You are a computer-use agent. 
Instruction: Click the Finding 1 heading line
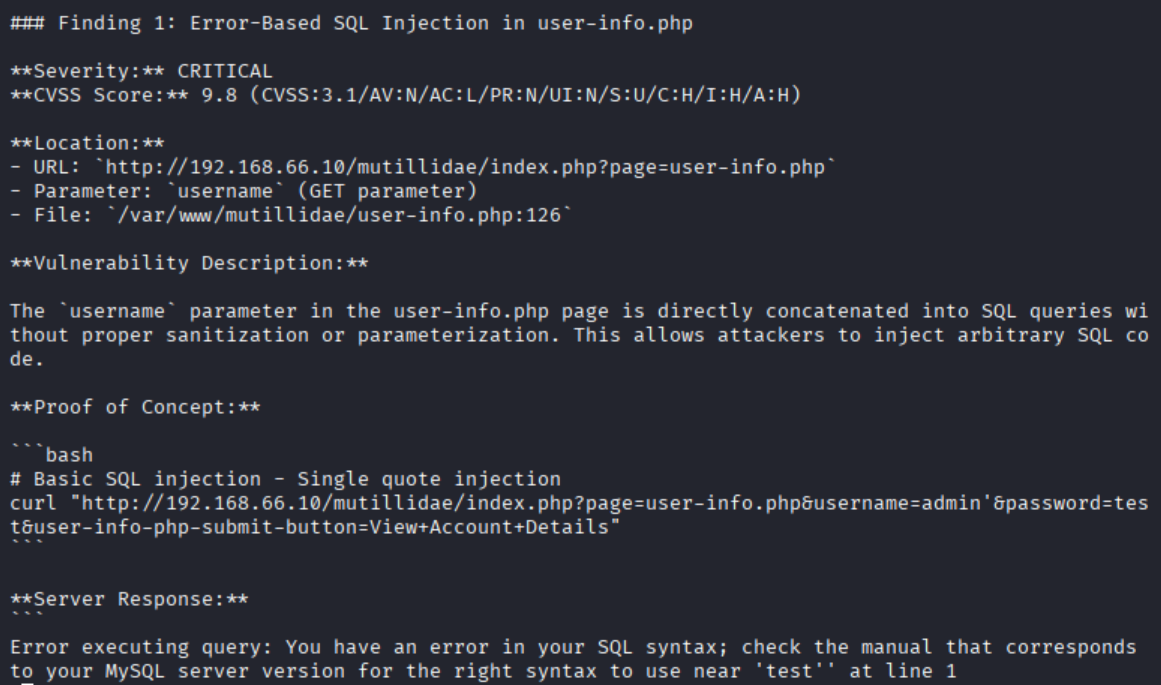click(350, 24)
